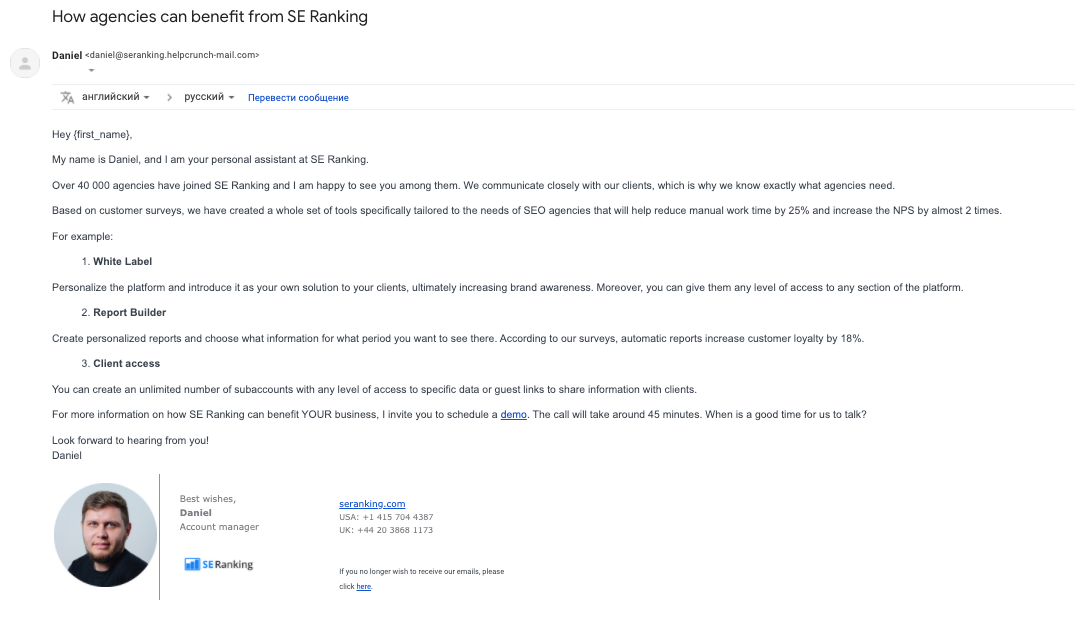Click the gray sender avatar circle
Screen dimensions: 1075x623
24,62
